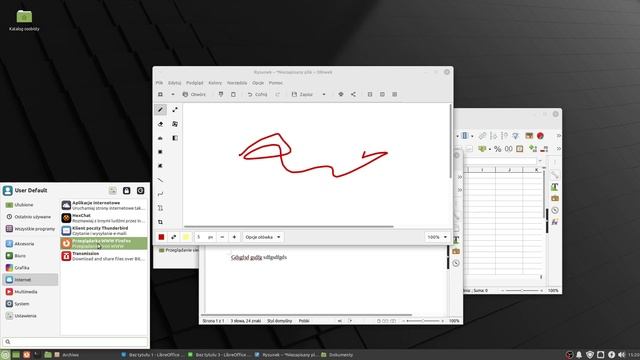Select the Curve tool in Drawing
The width and height of the screenshot is (640, 360).
(160, 194)
